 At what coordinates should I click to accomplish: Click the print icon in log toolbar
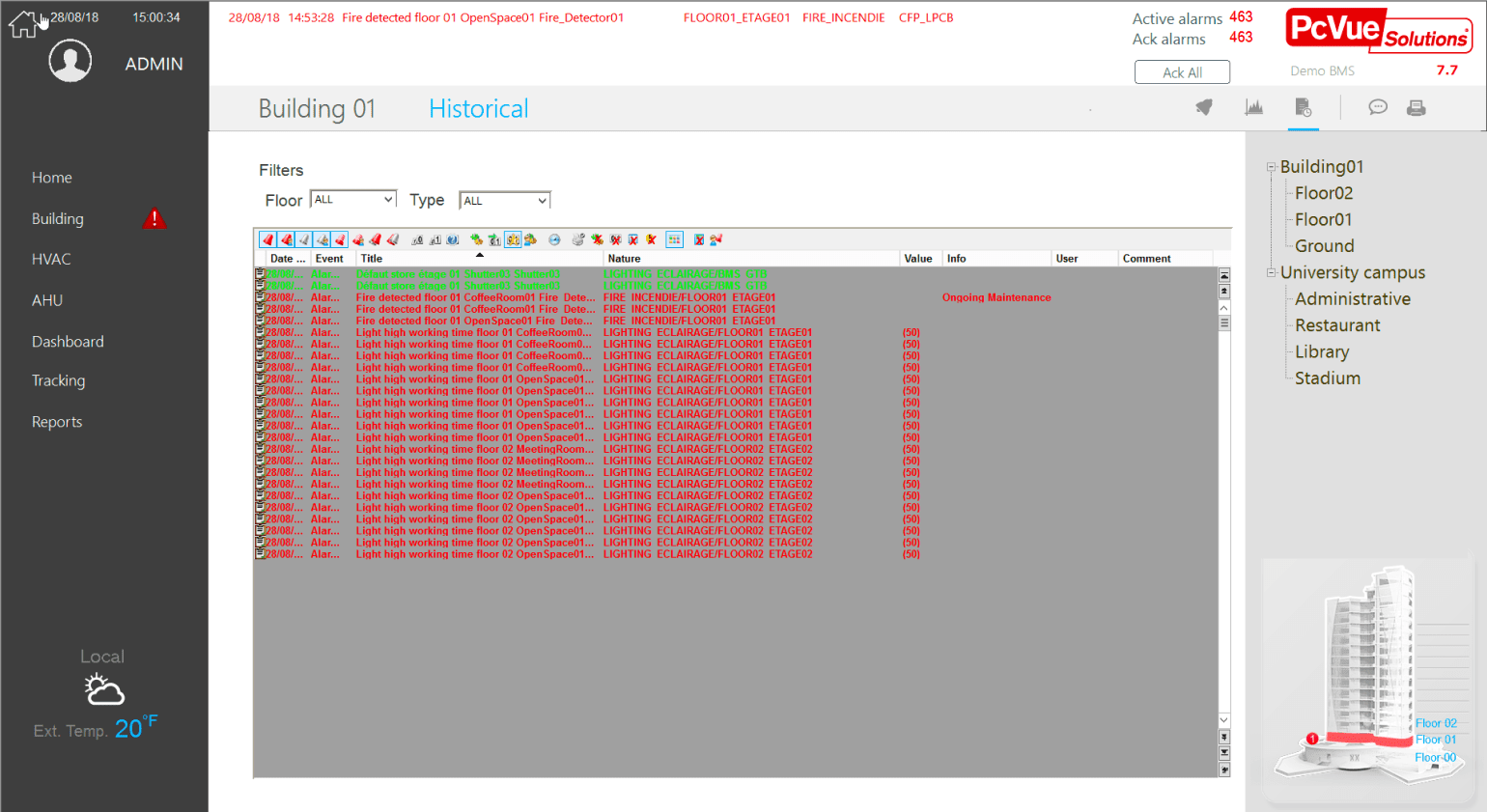tap(577, 239)
